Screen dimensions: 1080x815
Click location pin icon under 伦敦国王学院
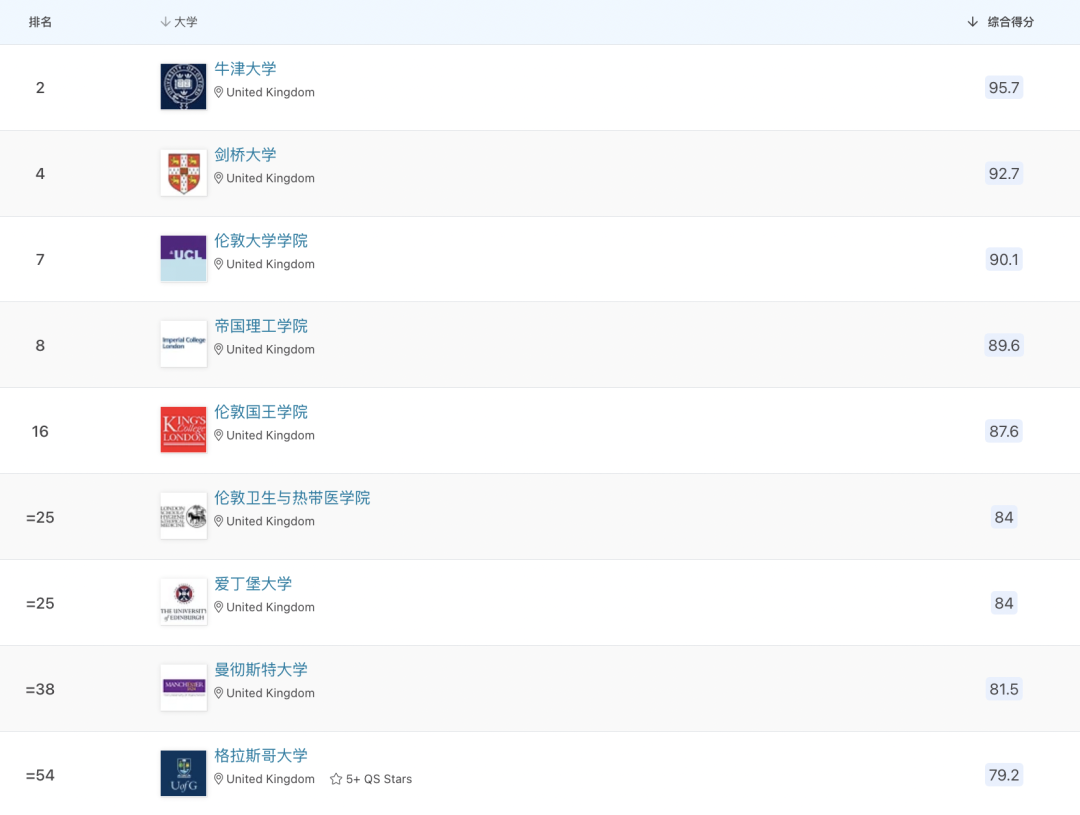pos(218,435)
